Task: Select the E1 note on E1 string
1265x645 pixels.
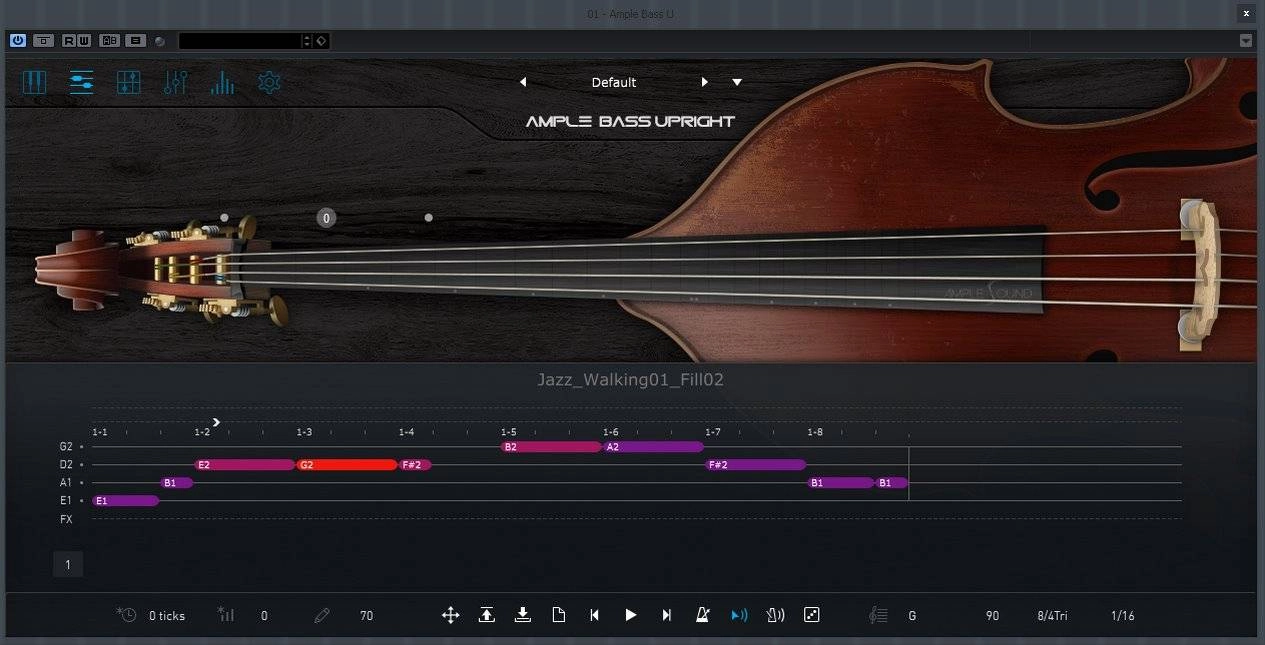Action: (x=126, y=500)
